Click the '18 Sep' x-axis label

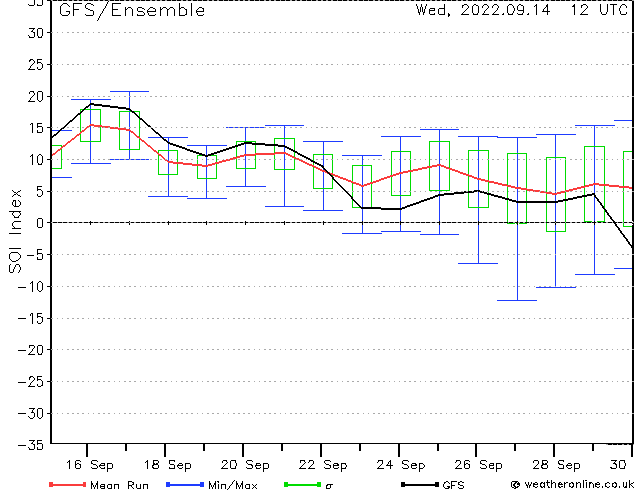click(x=168, y=465)
